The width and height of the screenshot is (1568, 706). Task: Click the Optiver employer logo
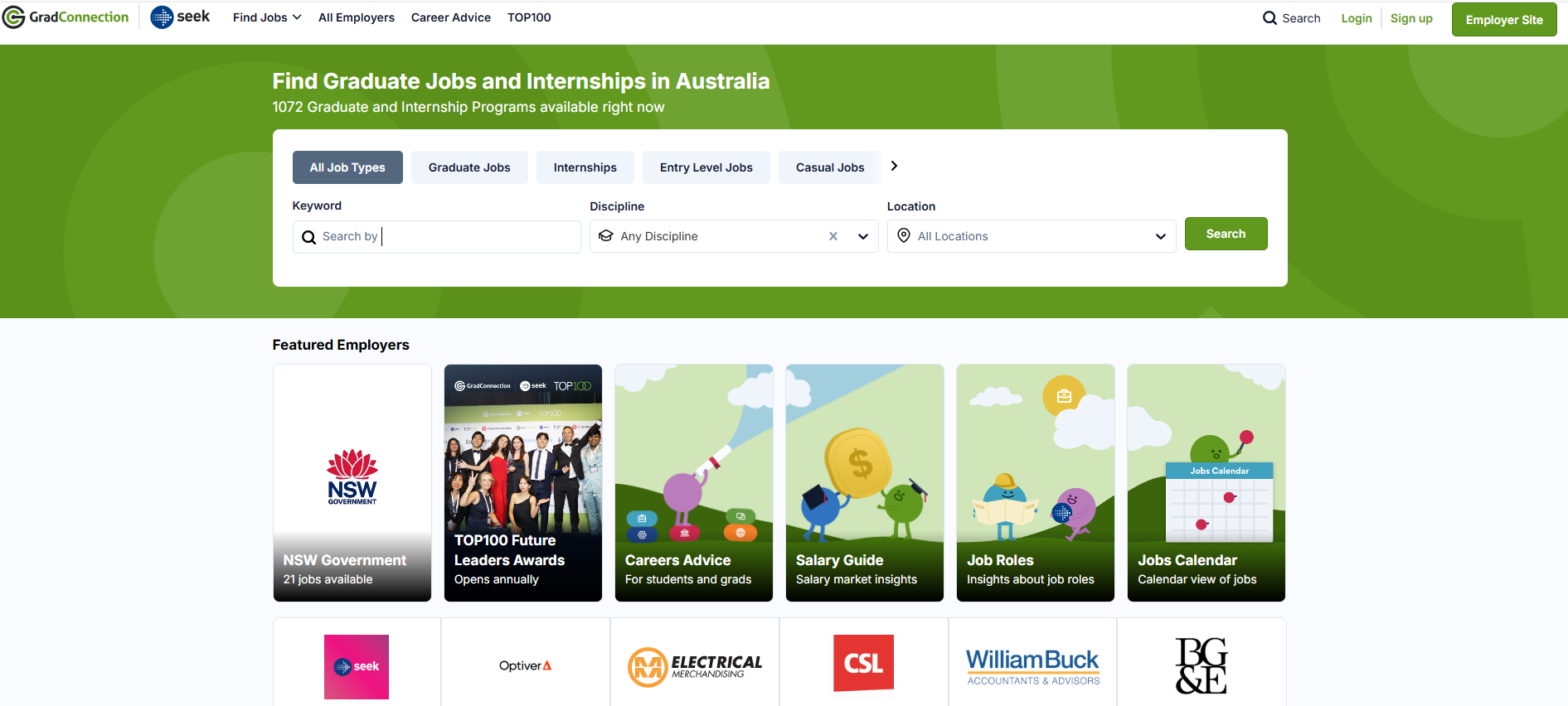pyautogui.click(x=526, y=665)
